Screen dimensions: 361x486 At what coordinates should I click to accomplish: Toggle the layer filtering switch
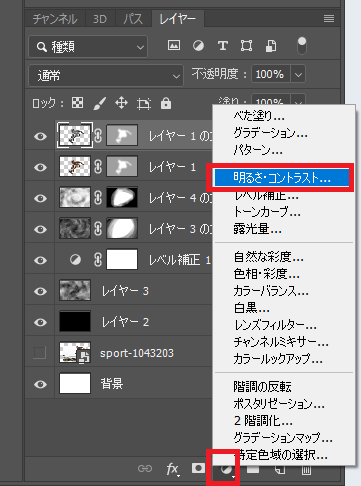pyautogui.click(x=302, y=46)
